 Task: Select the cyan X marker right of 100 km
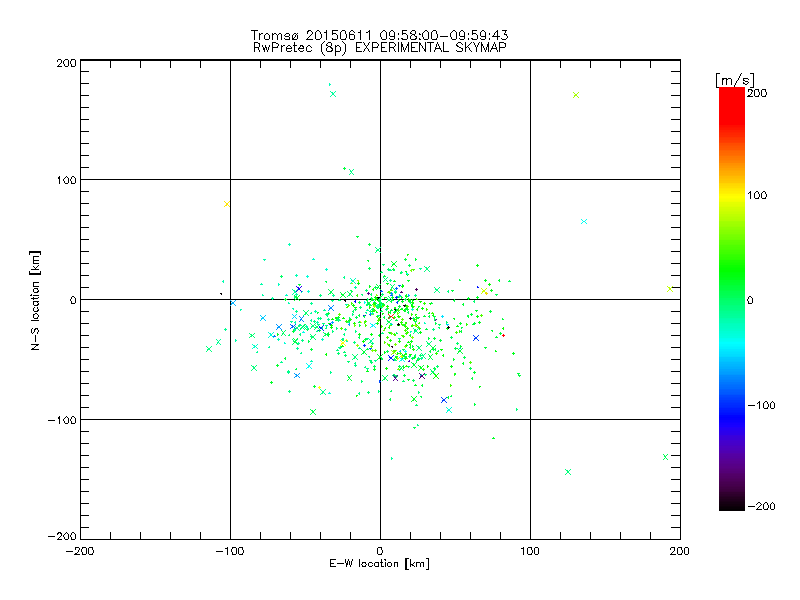(584, 221)
